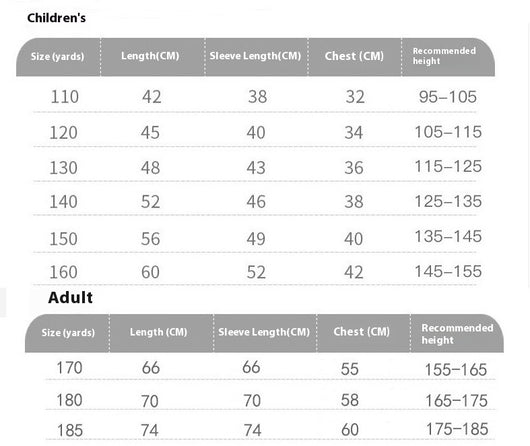Click the Children's table Size (yards) header
The image size is (530, 446).
point(57,56)
